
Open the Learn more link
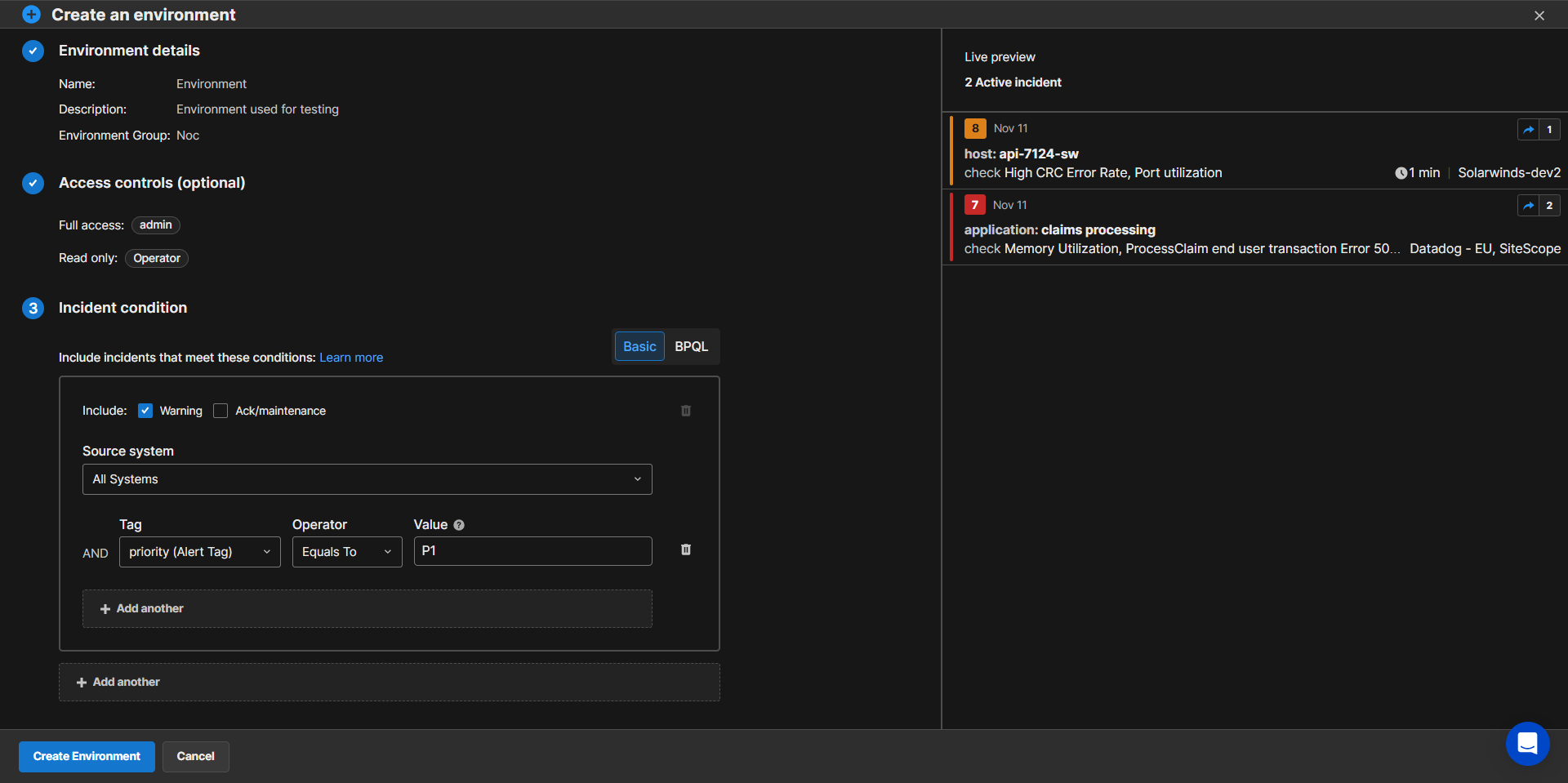(351, 358)
